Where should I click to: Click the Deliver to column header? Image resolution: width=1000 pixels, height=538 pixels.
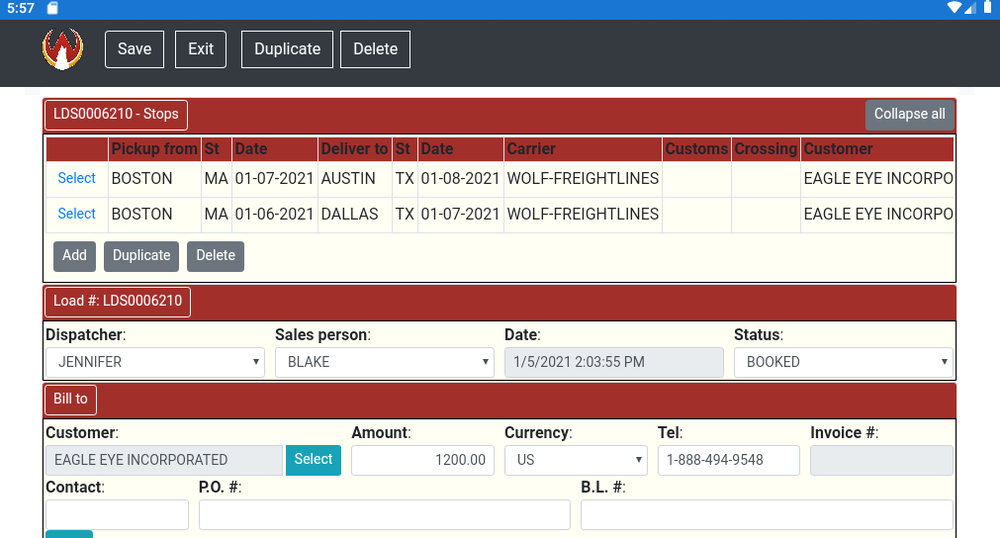pyautogui.click(x=355, y=149)
